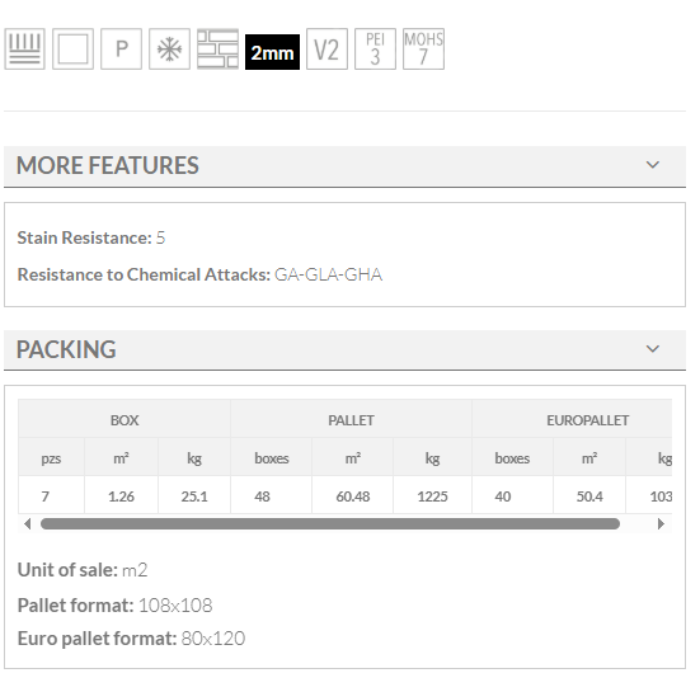The height and width of the screenshot is (700, 700).
Task: Click the brick laying pattern icon
Action: 217,50
